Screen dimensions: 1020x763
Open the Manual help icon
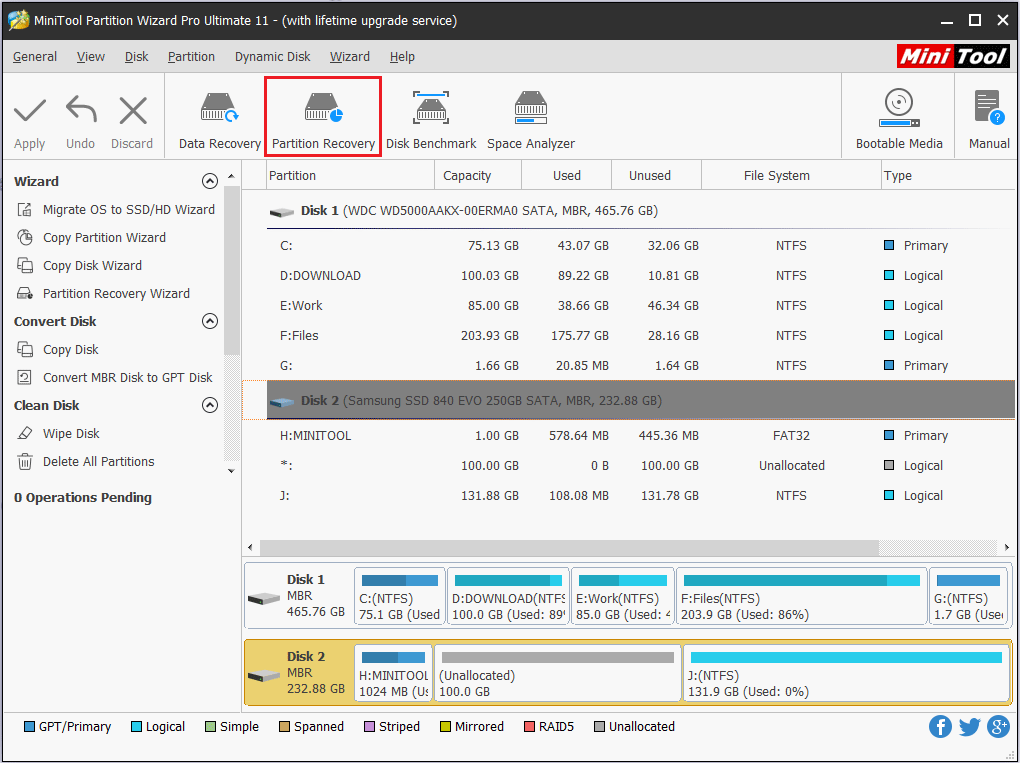pos(989,107)
